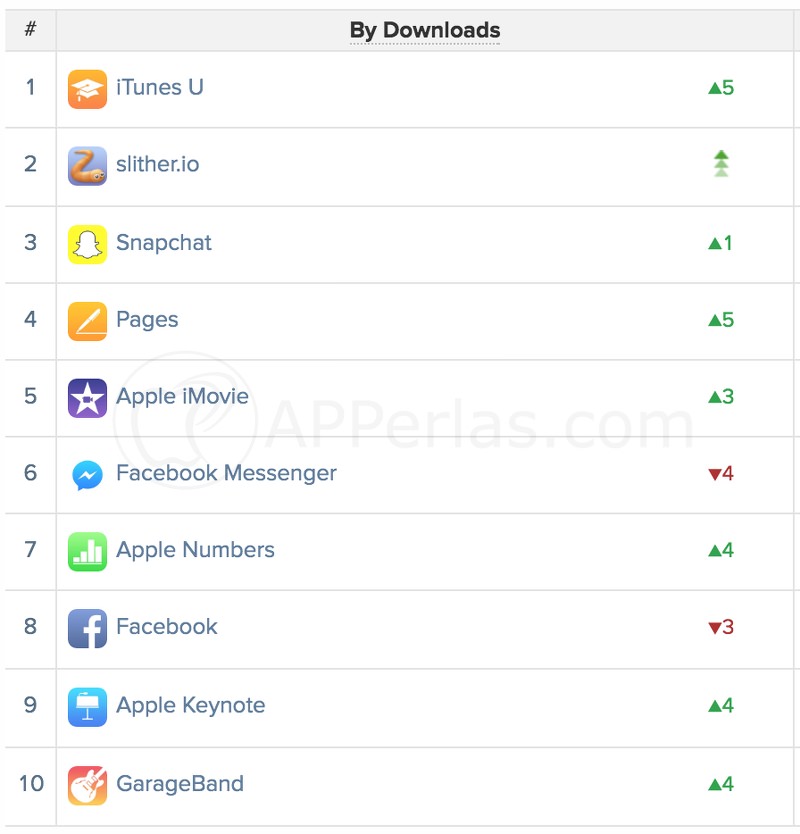Click the Apple Numbers chart icon
The image size is (800, 834).
pyautogui.click(x=87, y=552)
